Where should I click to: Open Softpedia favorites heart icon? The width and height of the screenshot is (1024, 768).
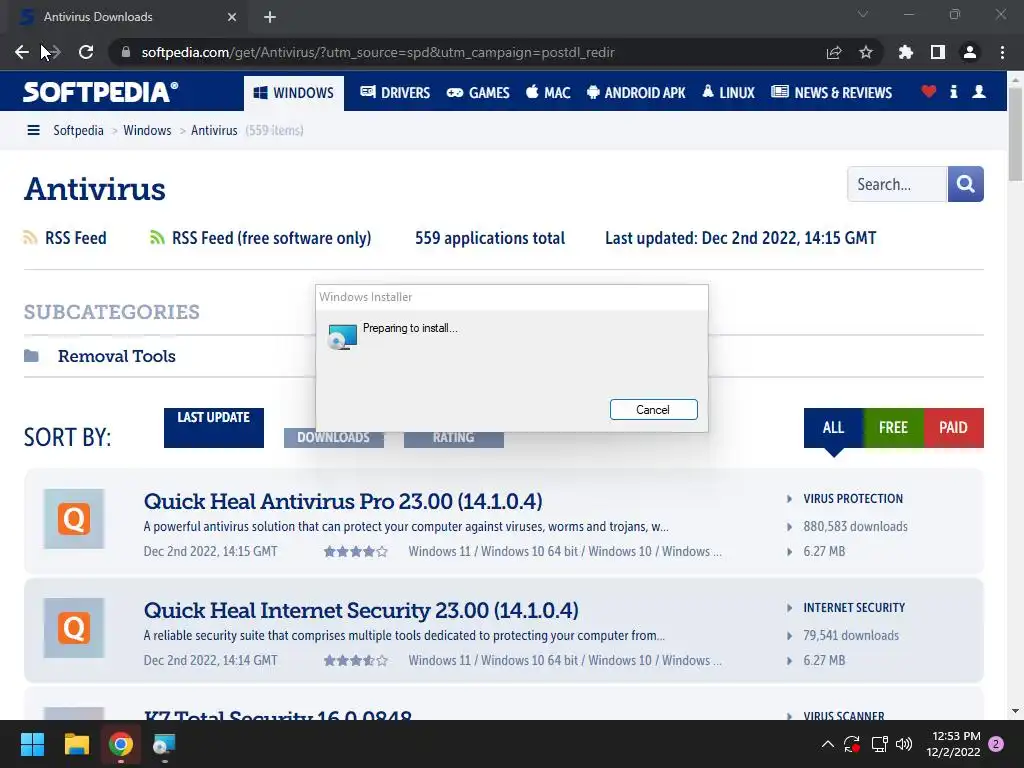pyautogui.click(x=929, y=91)
